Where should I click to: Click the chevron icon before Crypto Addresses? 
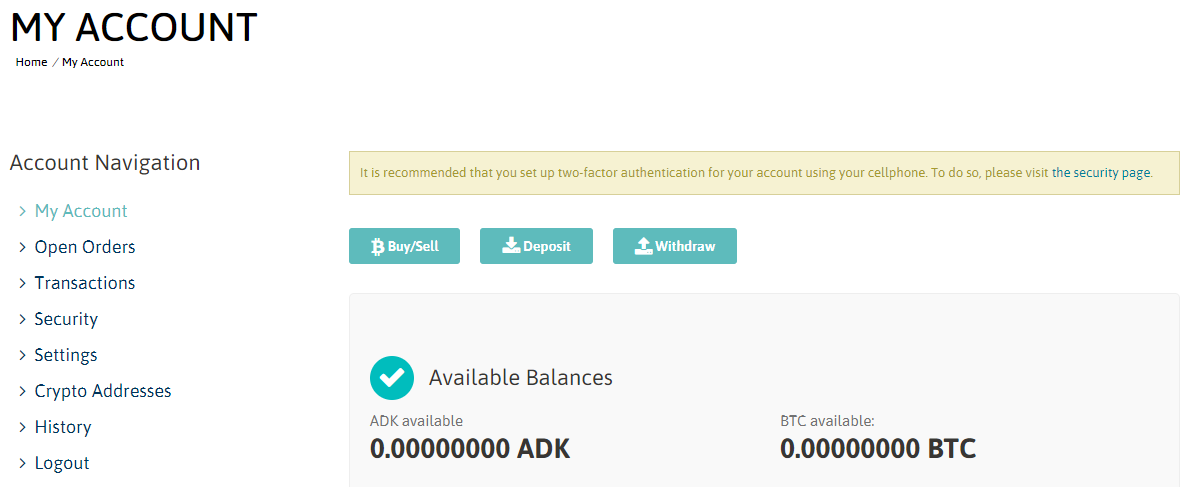pos(22,392)
